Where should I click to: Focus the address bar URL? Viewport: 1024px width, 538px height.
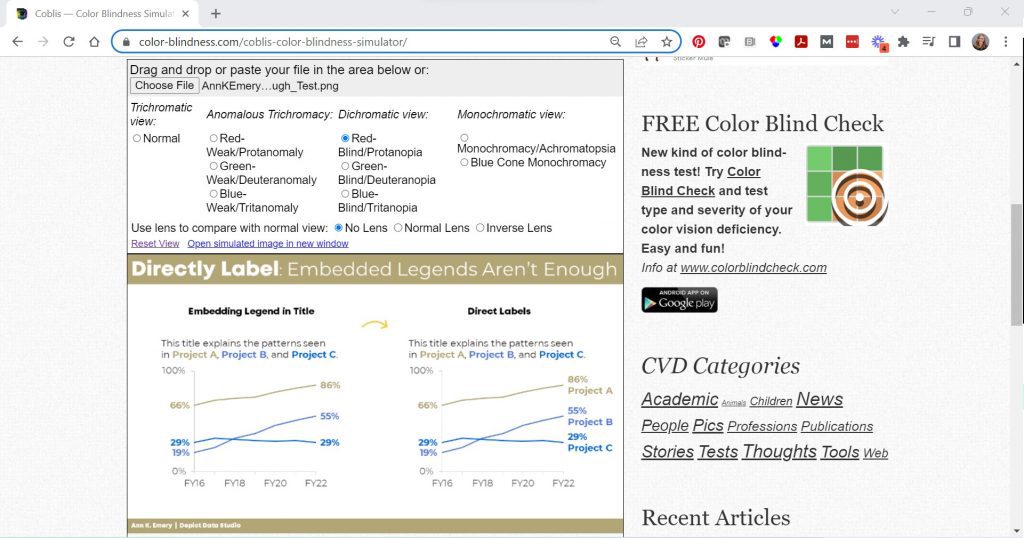(x=272, y=42)
